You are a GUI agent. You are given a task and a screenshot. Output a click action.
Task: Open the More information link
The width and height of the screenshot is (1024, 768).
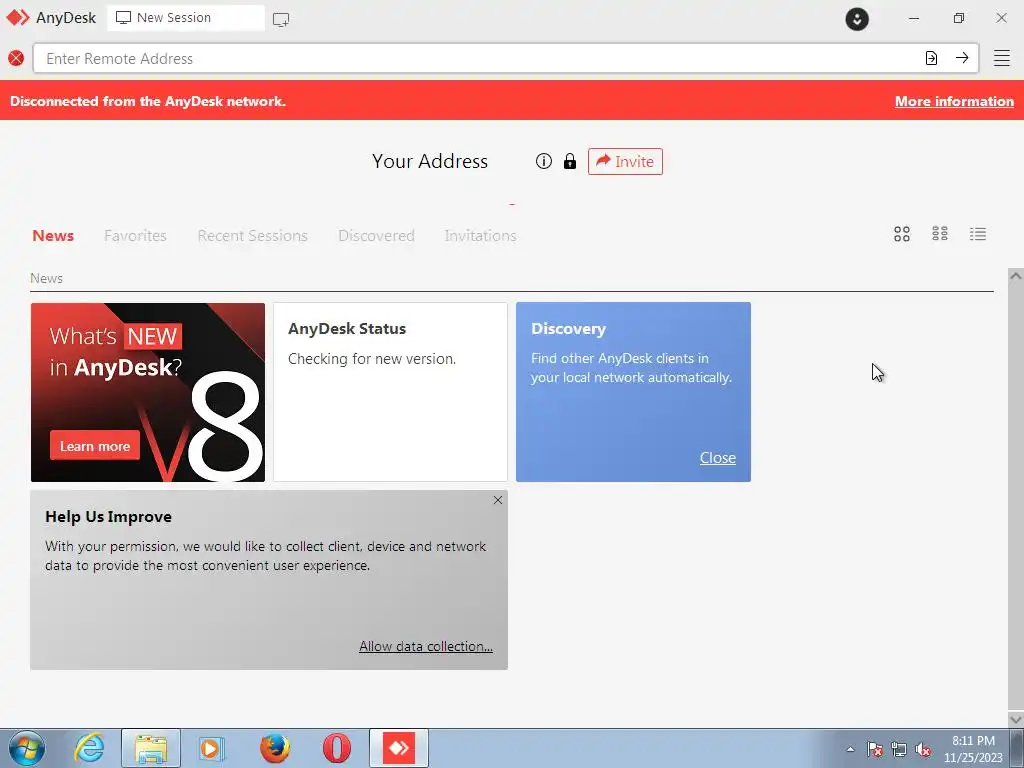pyautogui.click(x=954, y=101)
